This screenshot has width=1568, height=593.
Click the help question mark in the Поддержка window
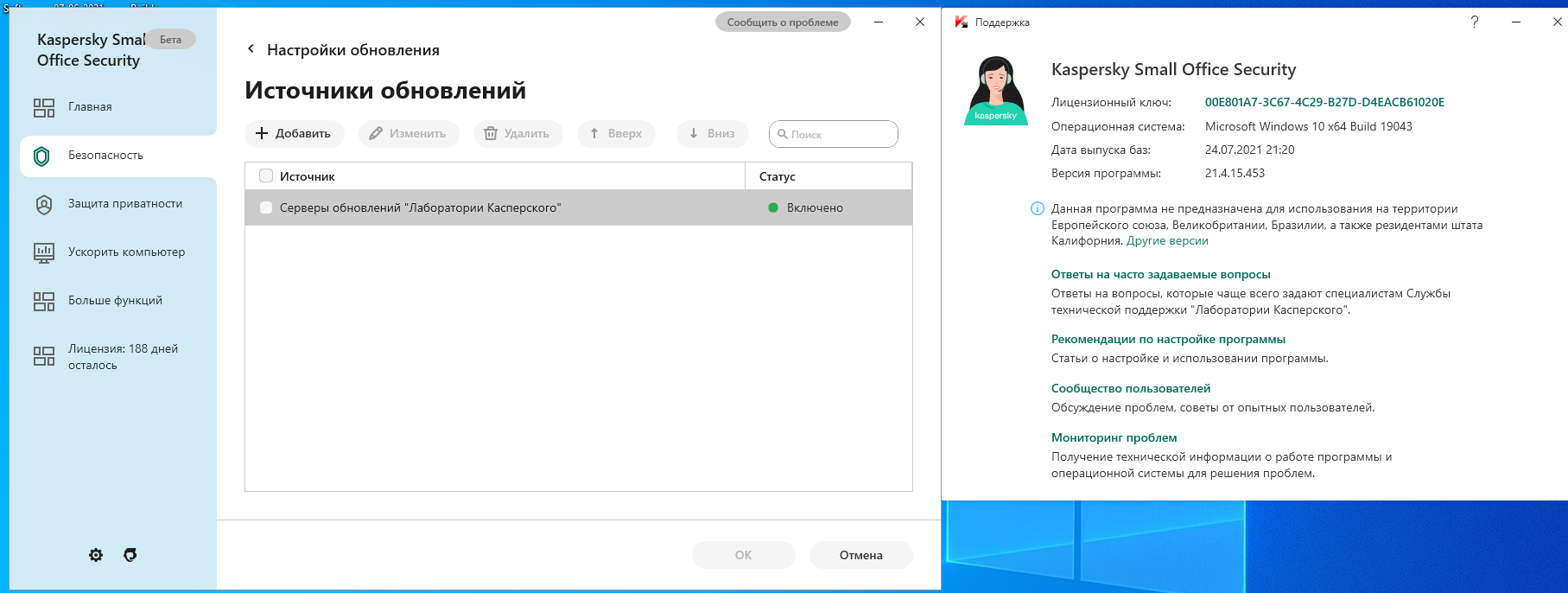pyautogui.click(x=1475, y=22)
